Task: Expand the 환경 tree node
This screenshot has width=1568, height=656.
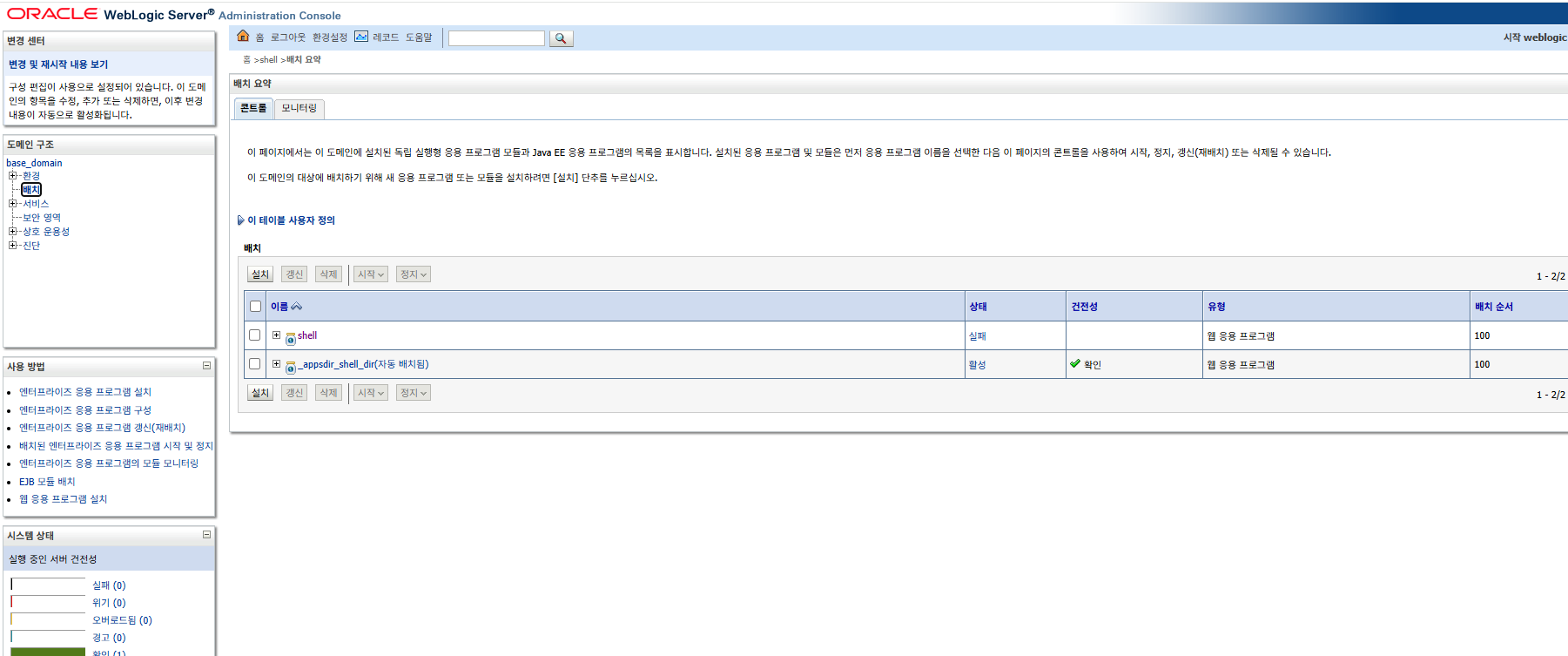Action: coord(13,176)
